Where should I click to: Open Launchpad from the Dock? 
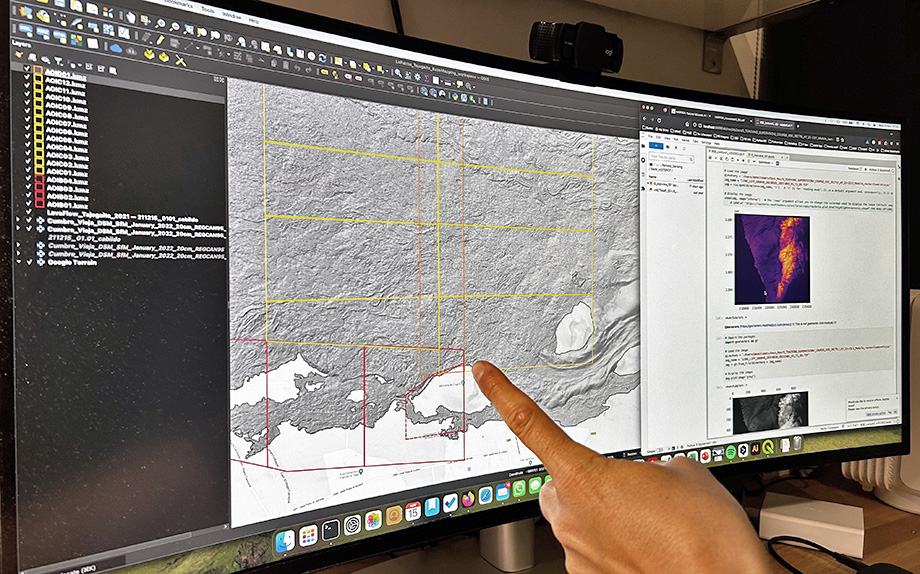309,536
